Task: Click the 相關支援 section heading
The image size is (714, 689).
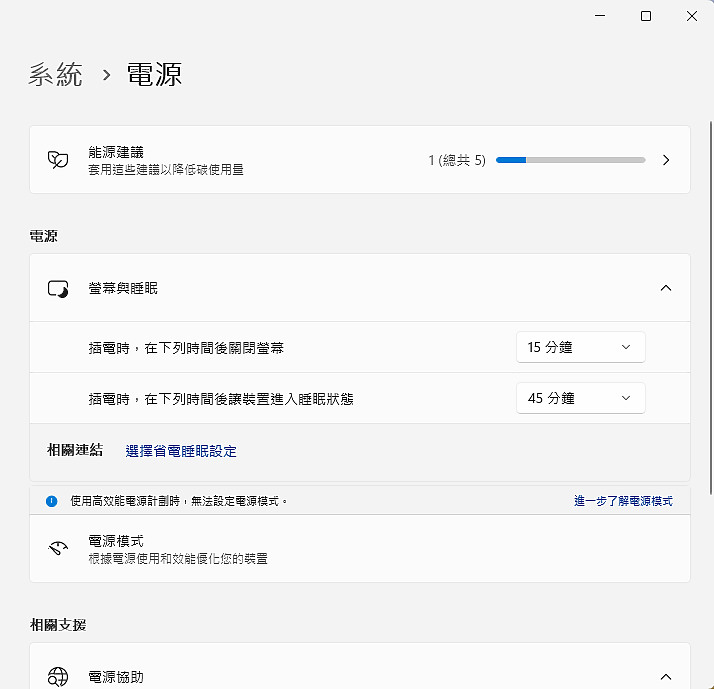Action: point(58,625)
